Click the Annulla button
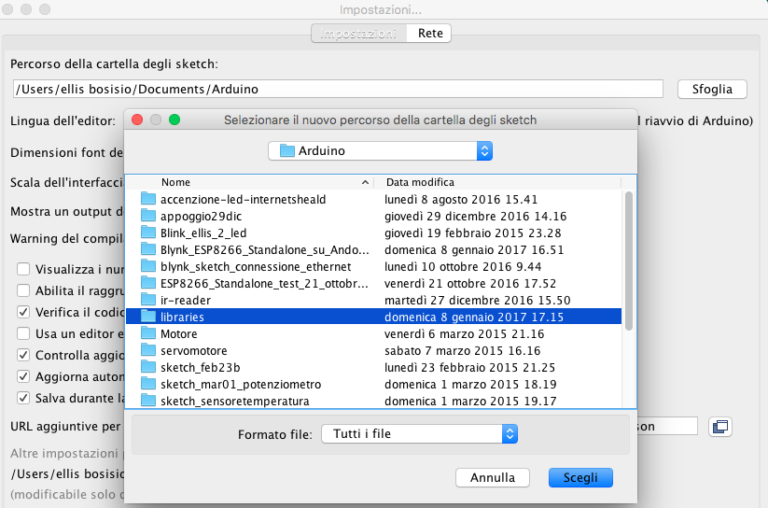 pos(492,478)
